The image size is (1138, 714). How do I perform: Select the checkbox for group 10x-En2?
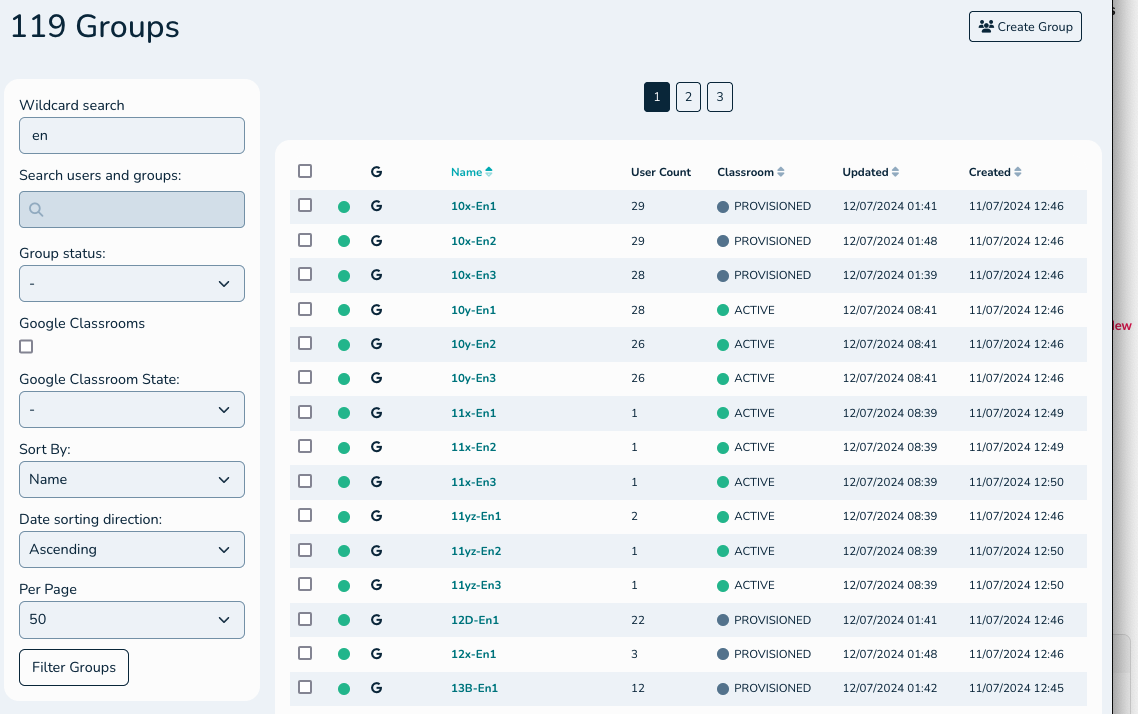305,240
